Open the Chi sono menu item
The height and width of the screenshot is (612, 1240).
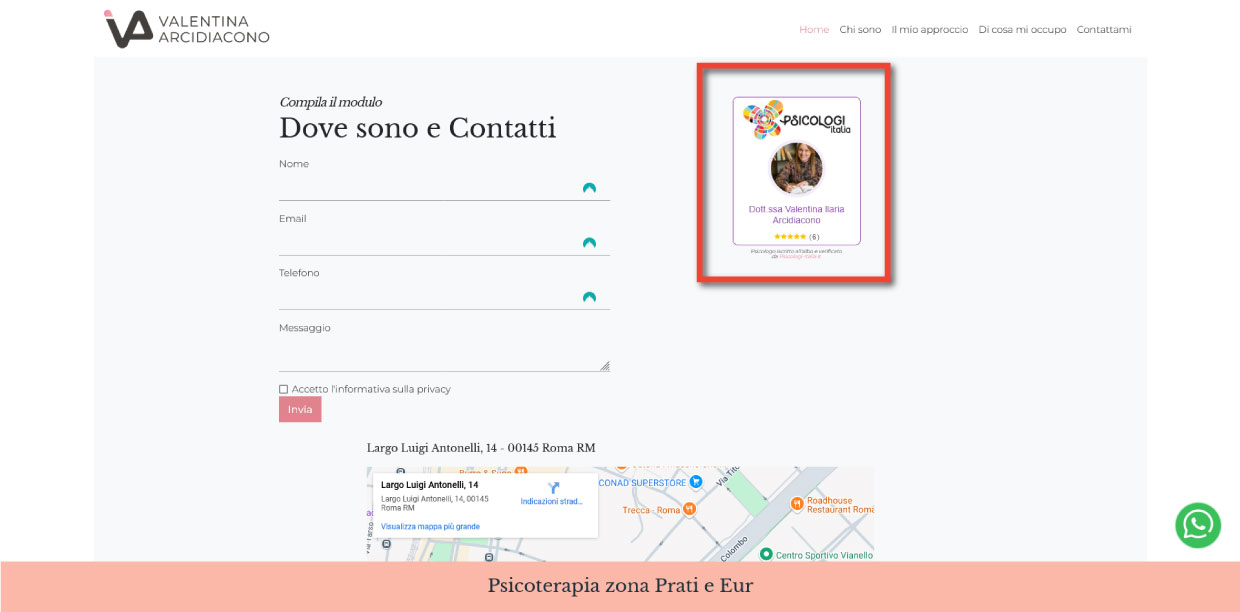pos(860,30)
